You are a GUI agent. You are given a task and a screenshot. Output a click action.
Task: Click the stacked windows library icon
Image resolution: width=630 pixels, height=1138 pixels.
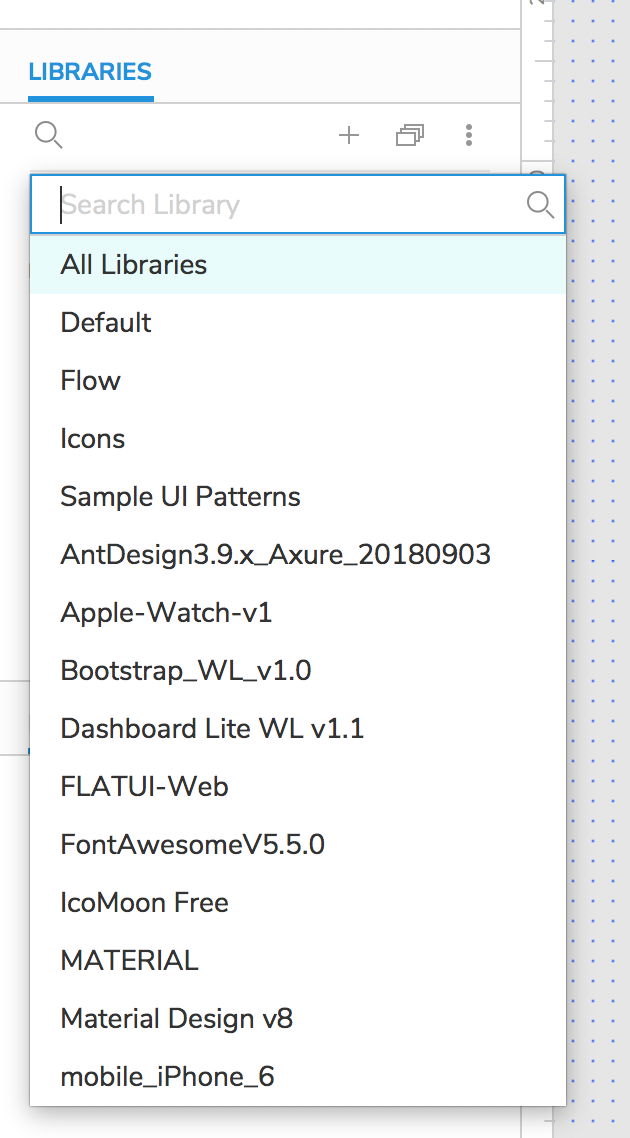click(410, 135)
